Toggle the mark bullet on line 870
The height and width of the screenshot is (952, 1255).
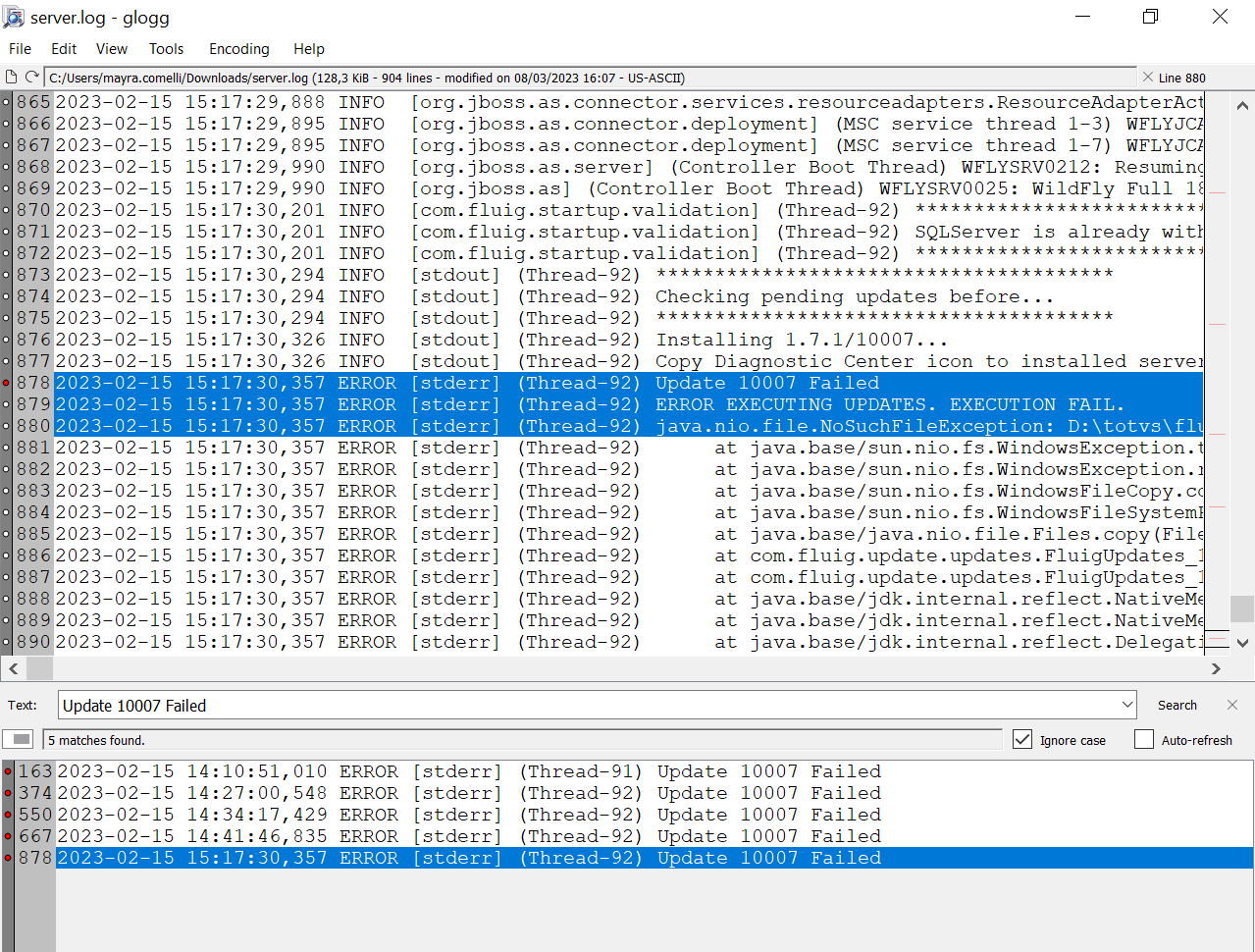point(7,210)
